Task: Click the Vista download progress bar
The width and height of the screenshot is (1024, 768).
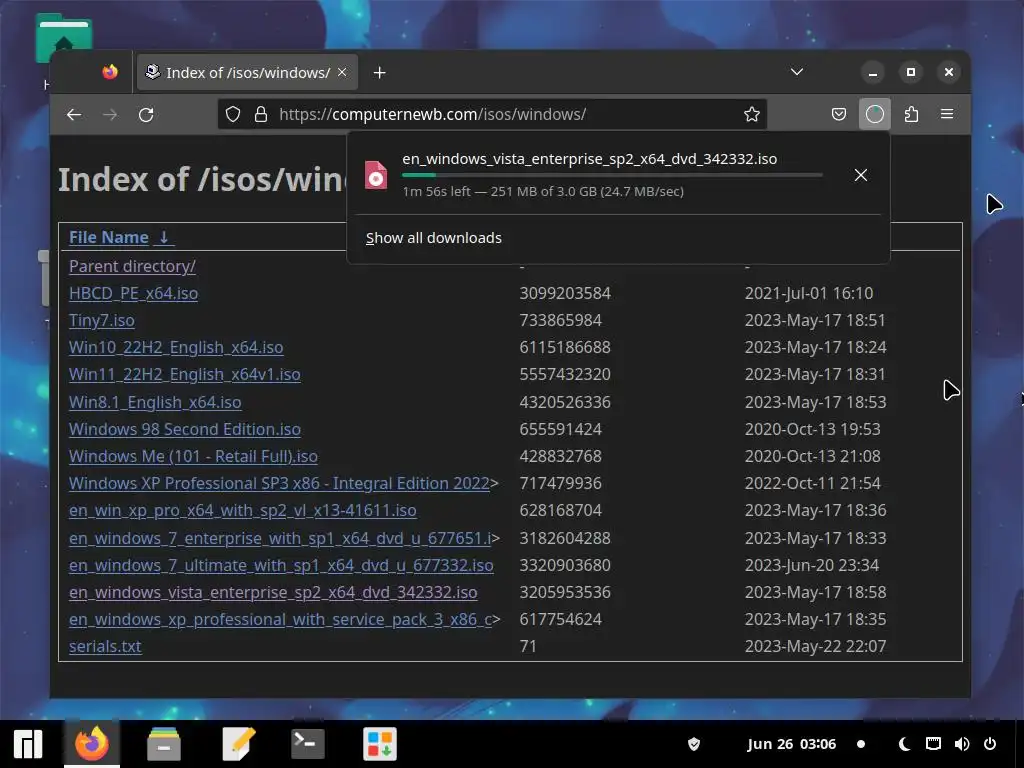Action: coord(612,175)
